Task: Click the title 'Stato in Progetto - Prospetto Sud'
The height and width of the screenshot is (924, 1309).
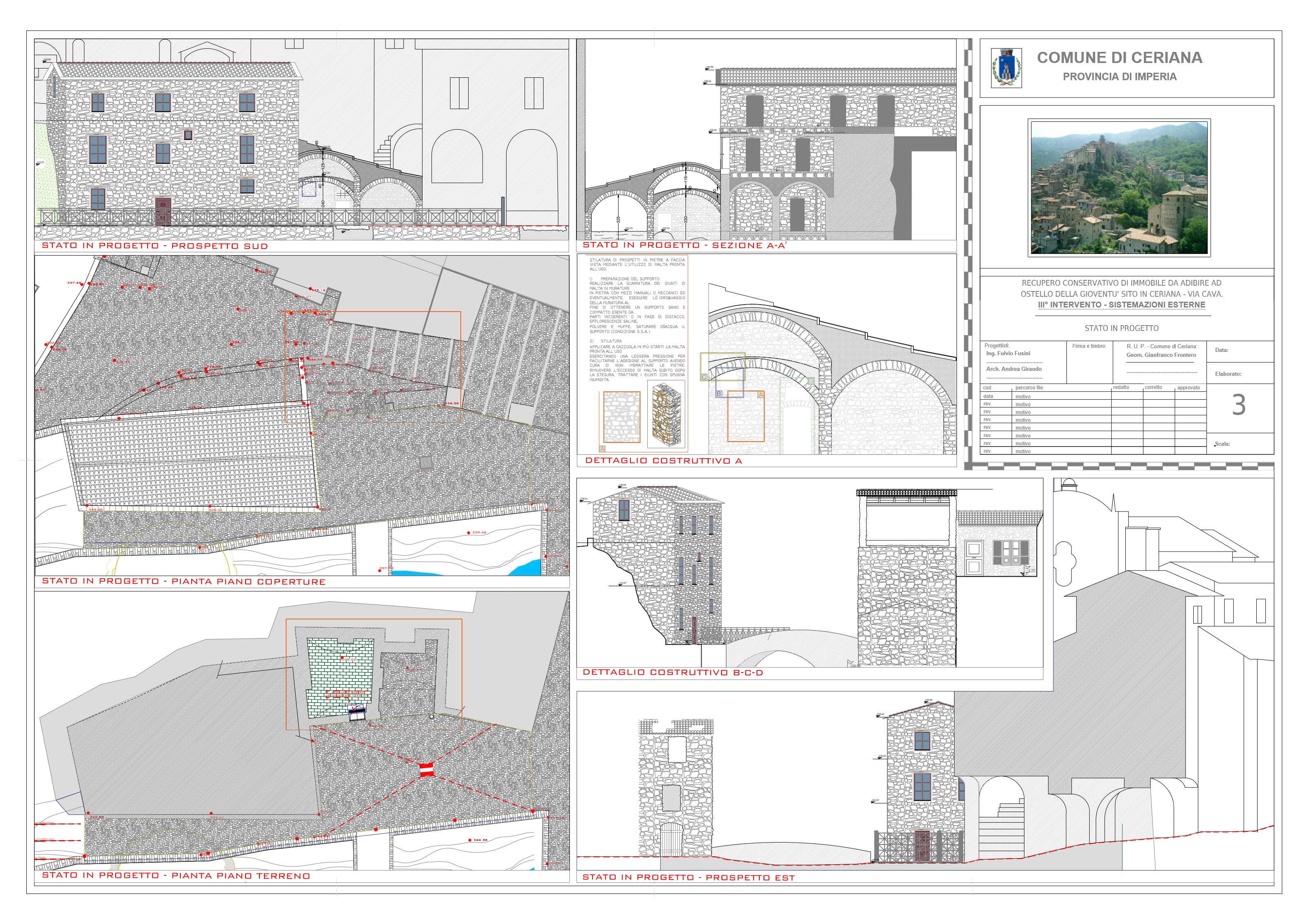Action: (154, 246)
